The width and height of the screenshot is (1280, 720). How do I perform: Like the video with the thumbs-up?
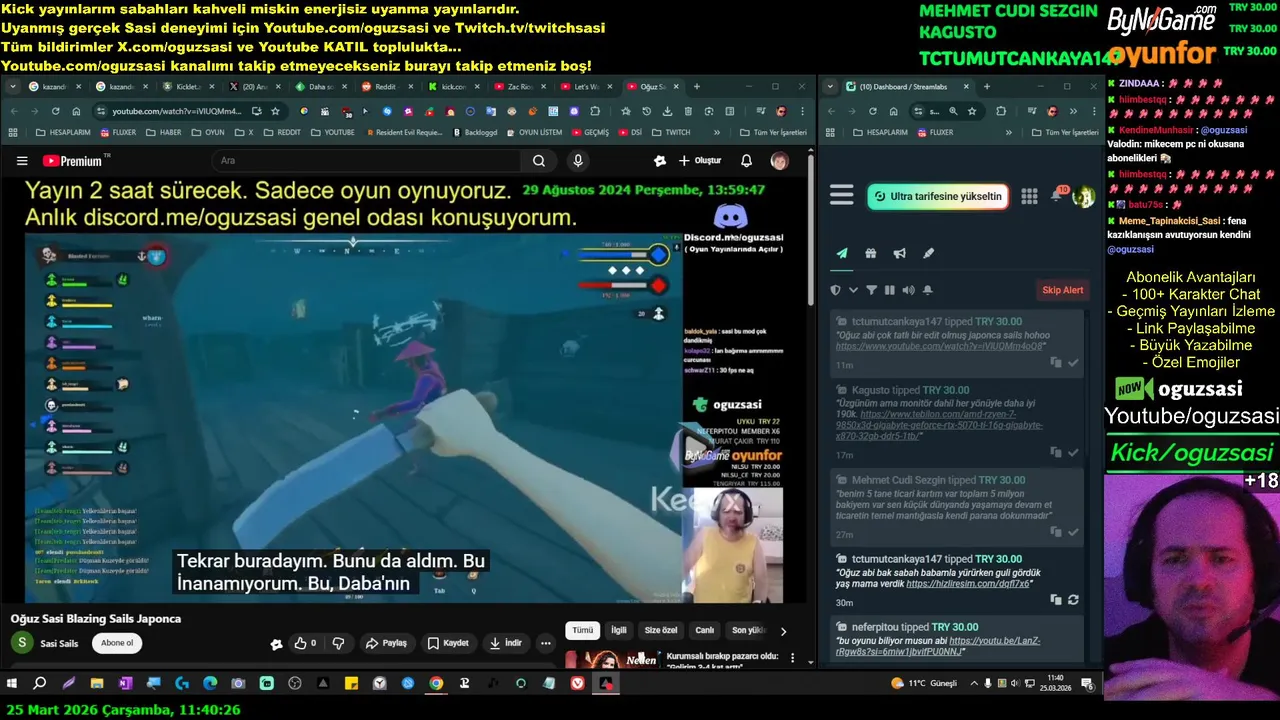coord(305,643)
